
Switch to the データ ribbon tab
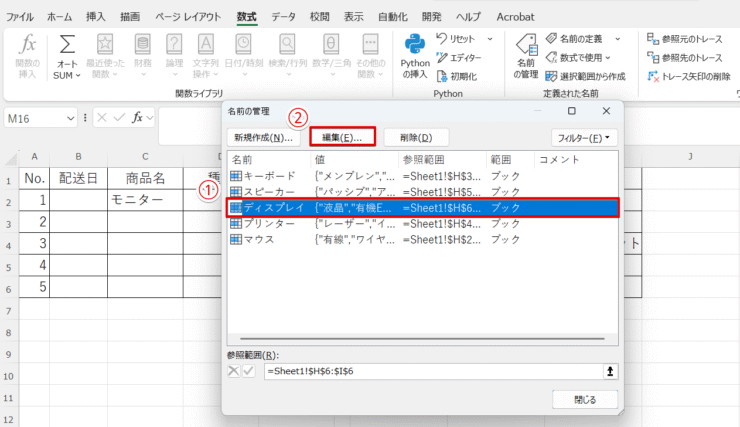tap(283, 17)
